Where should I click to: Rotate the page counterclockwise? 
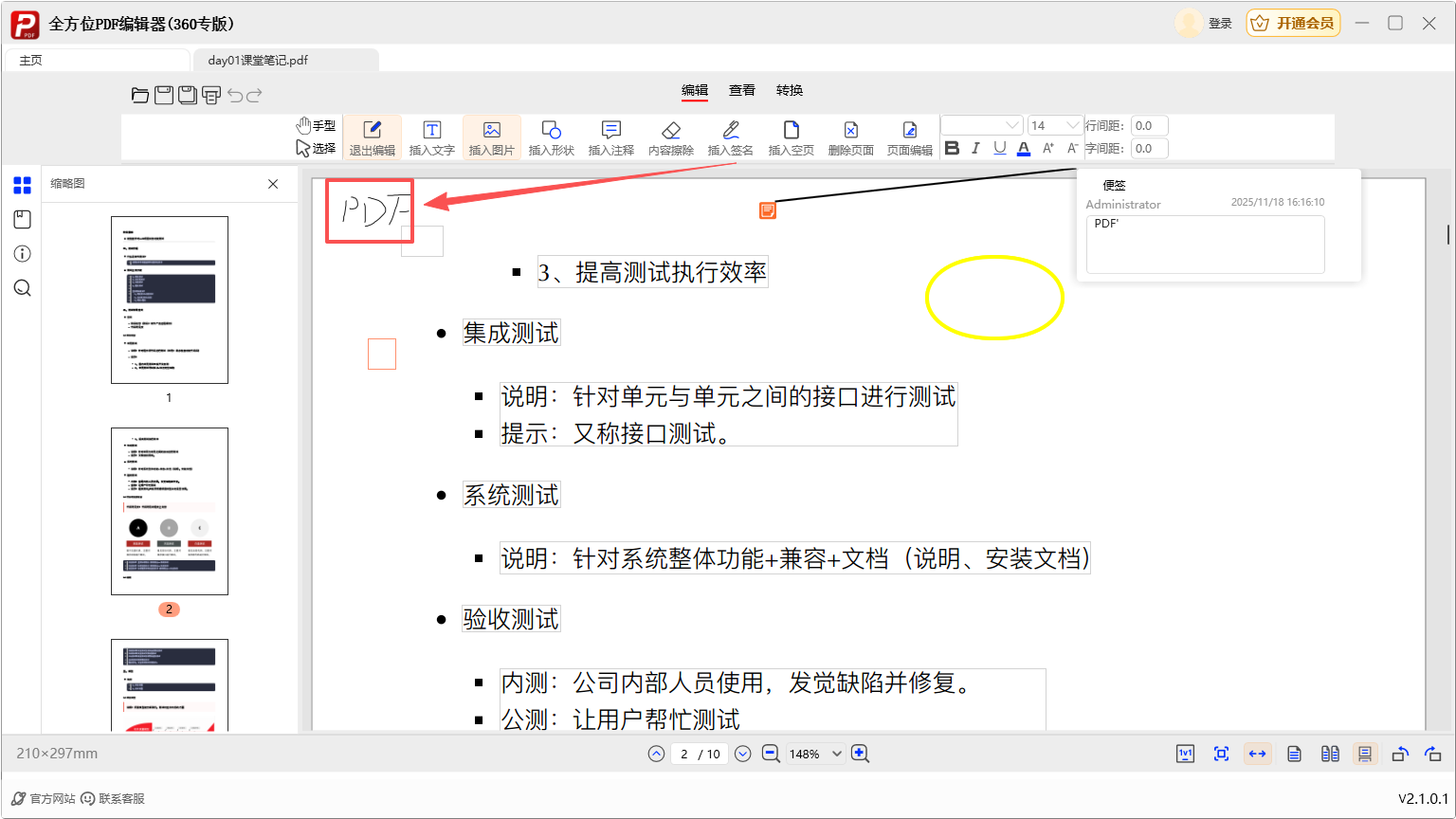[1399, 754]
